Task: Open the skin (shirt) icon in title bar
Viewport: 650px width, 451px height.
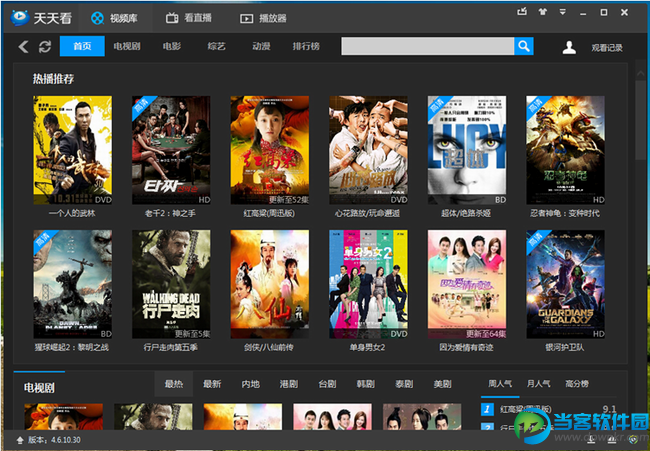Action: coord(543,12)
